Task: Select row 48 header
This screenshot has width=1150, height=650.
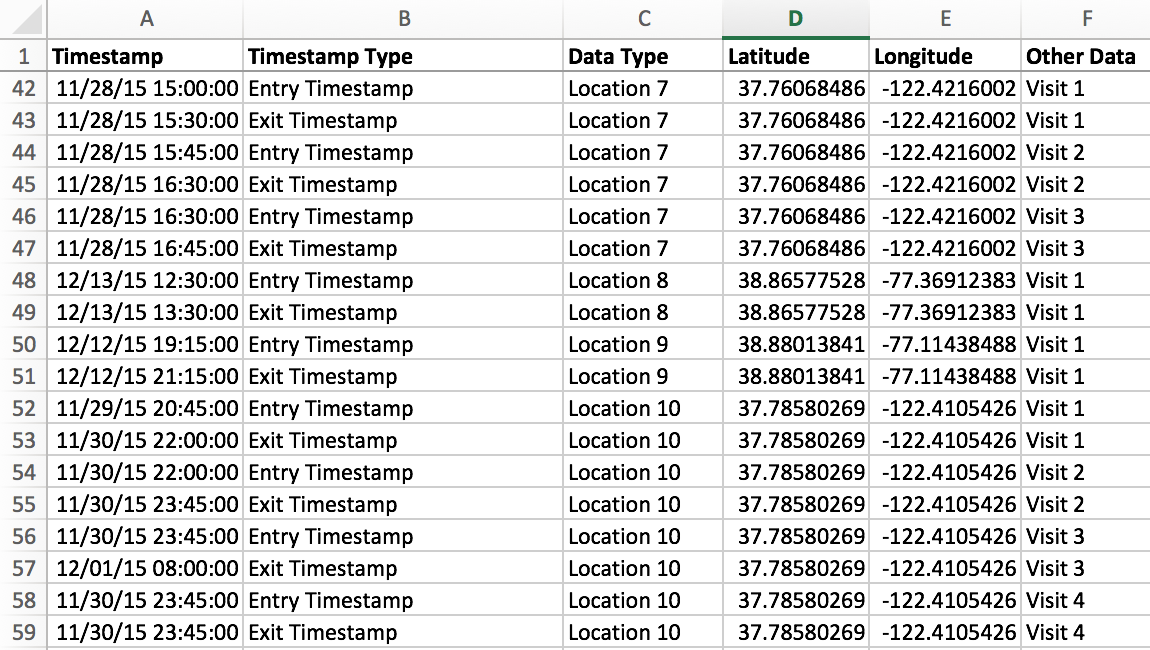Action: 23,280
